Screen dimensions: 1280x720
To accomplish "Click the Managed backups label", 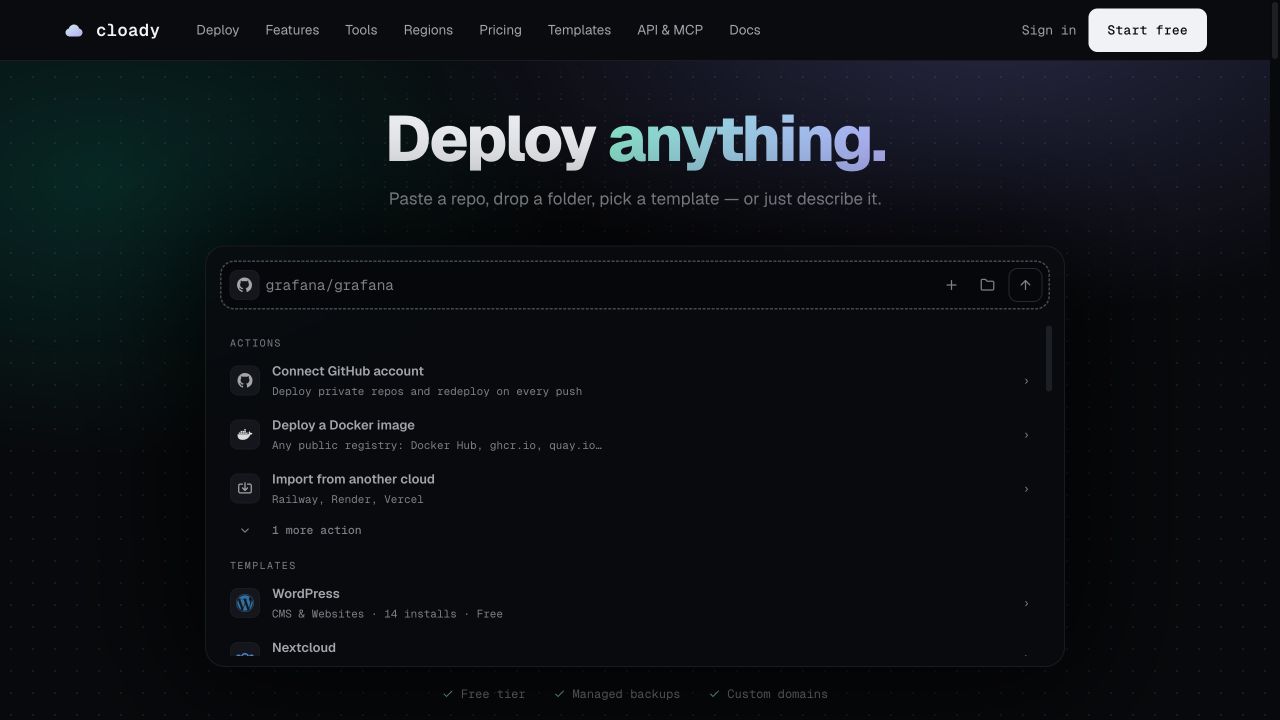I will tap(617, 694).
